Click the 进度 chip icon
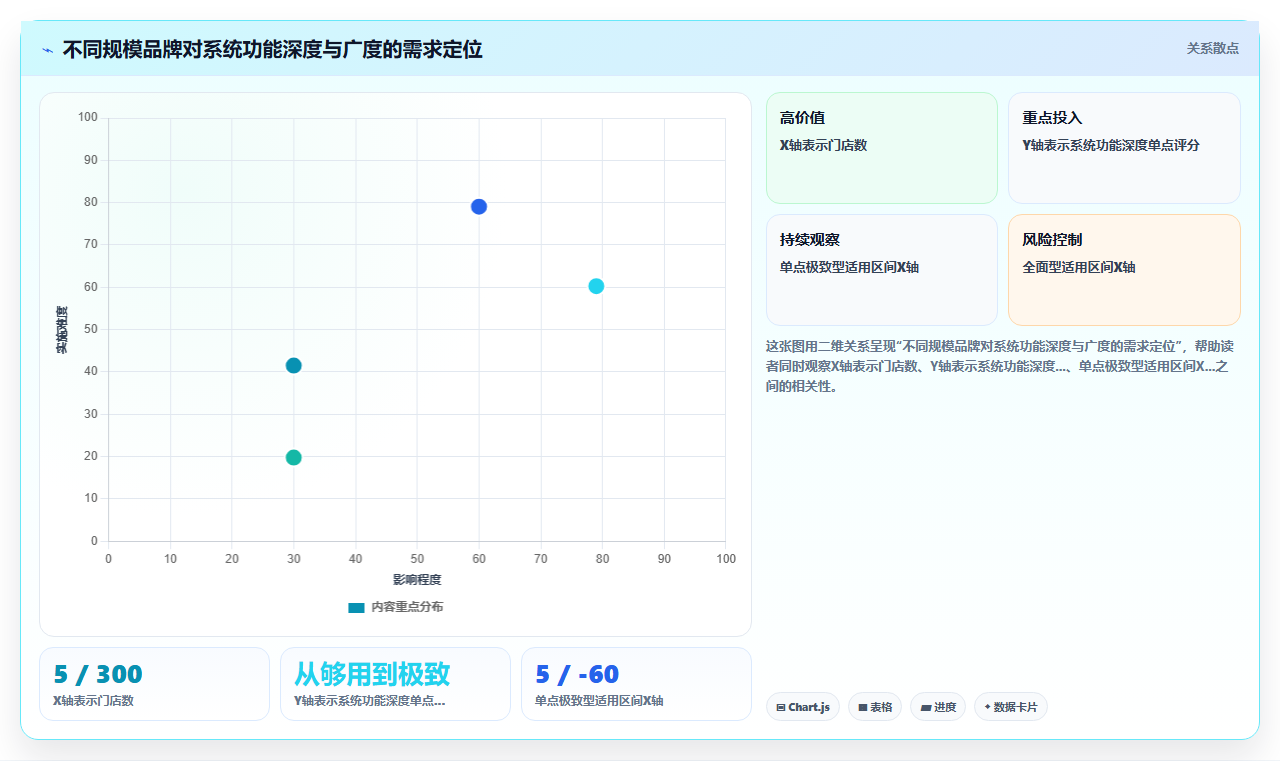The image size is (1280, 761). [x=926, y=707]
